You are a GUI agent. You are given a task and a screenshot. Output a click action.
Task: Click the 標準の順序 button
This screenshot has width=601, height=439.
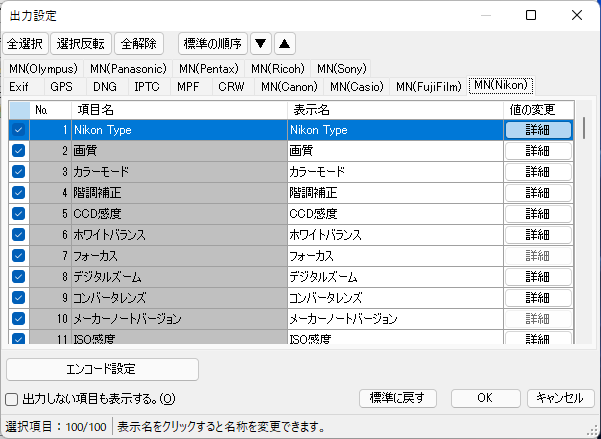[211, 43]
